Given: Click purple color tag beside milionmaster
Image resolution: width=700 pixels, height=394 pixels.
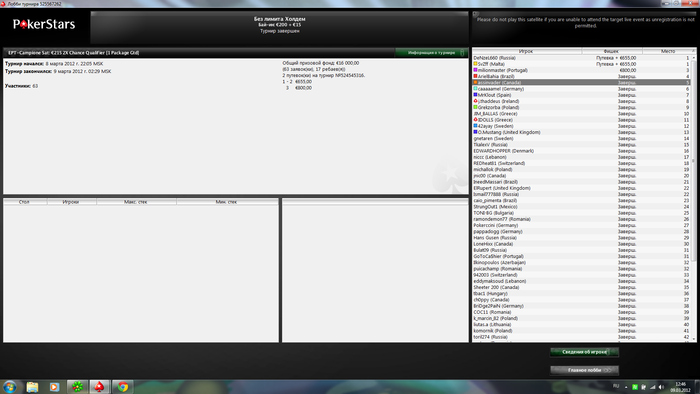Looking at the screenshot, I should coord(475,70).
